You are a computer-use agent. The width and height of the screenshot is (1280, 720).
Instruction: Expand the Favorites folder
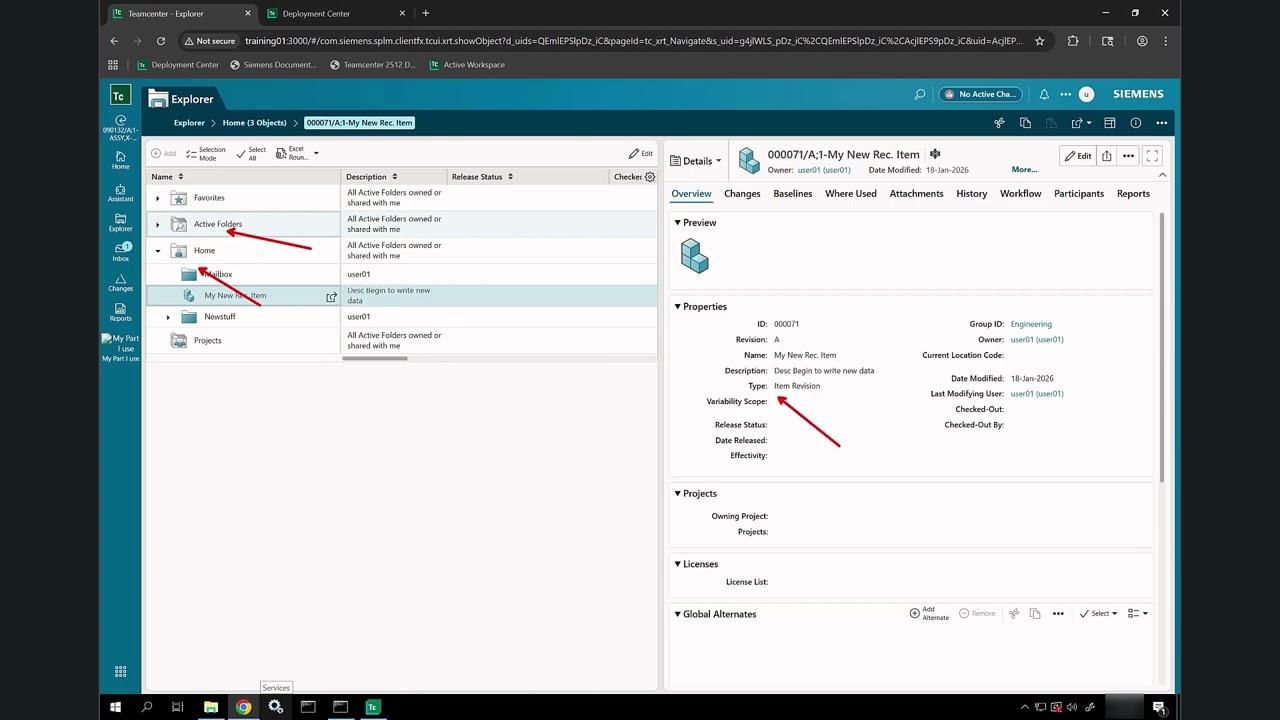click(x=157, y=198)
